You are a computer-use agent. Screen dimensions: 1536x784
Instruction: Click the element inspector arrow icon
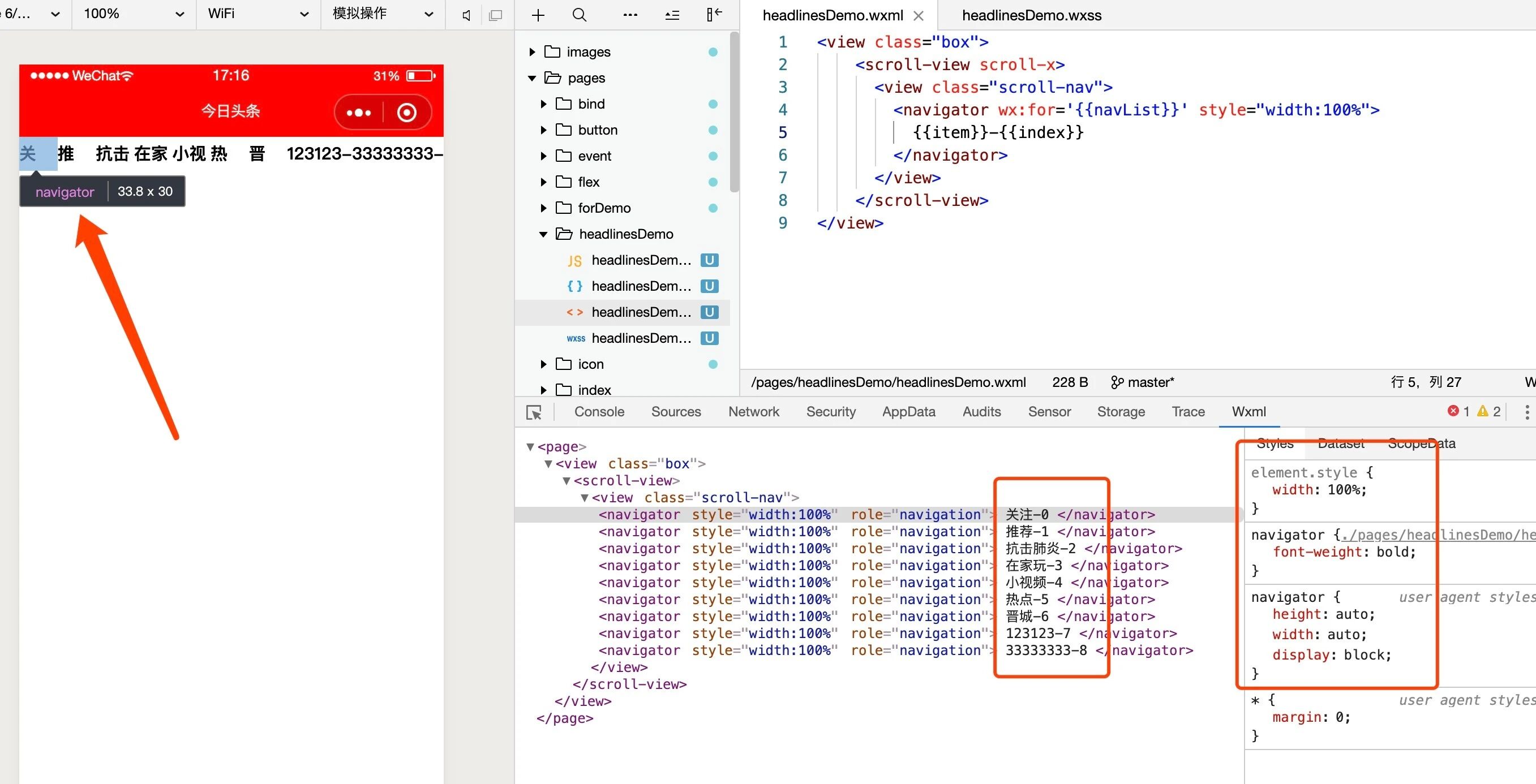(534, 412)
